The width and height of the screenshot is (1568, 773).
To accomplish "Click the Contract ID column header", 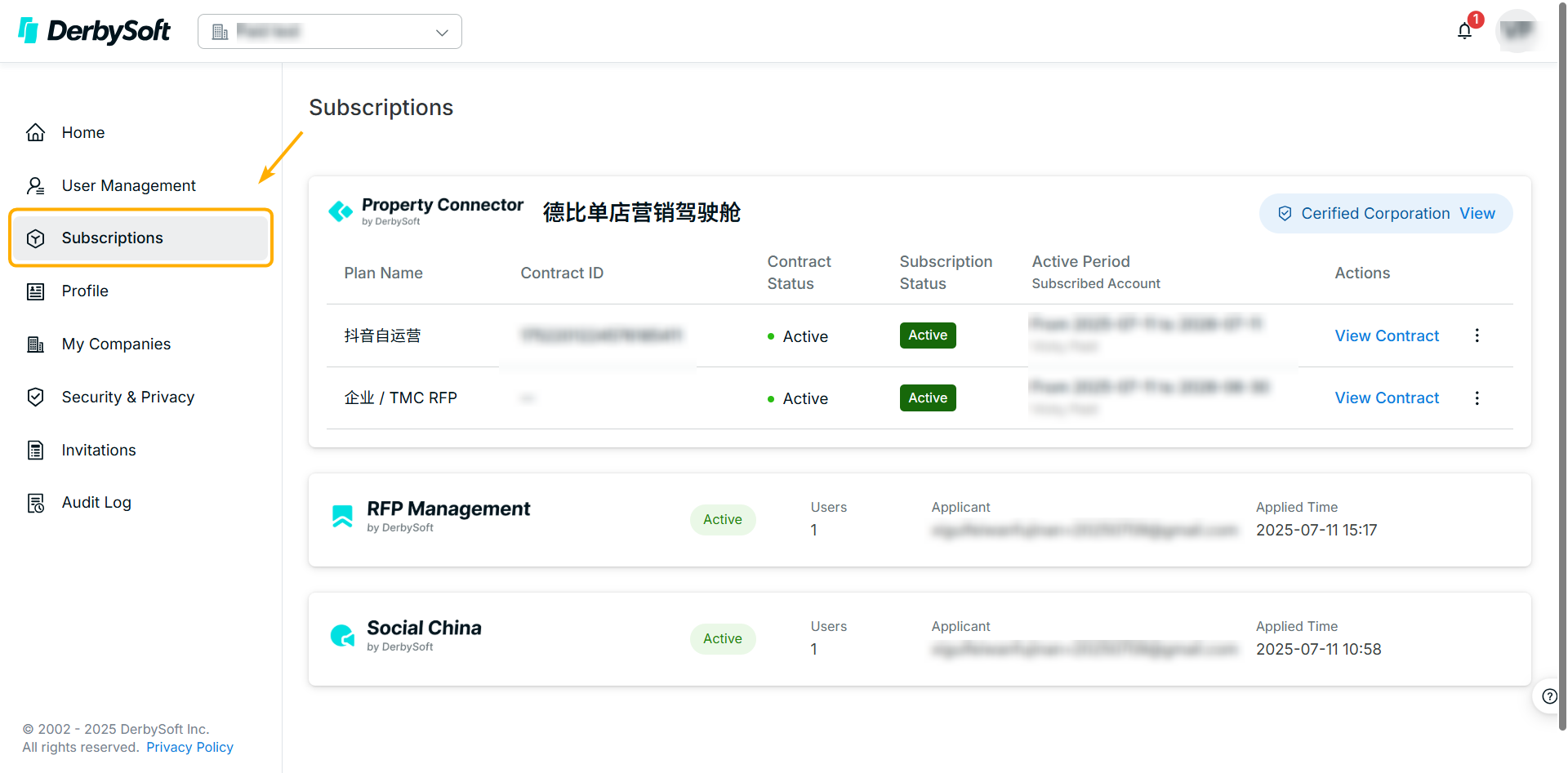I will (562, 273).
